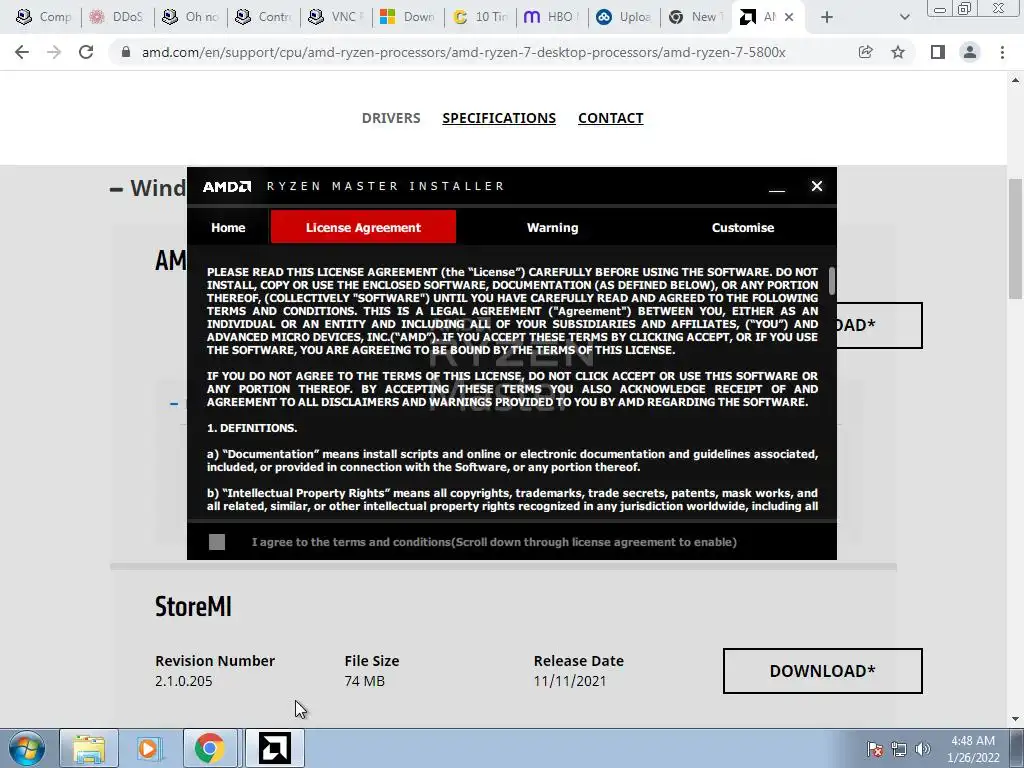Click the Chrome taskbar icon
1024x768 pixels.
point(209,748)
